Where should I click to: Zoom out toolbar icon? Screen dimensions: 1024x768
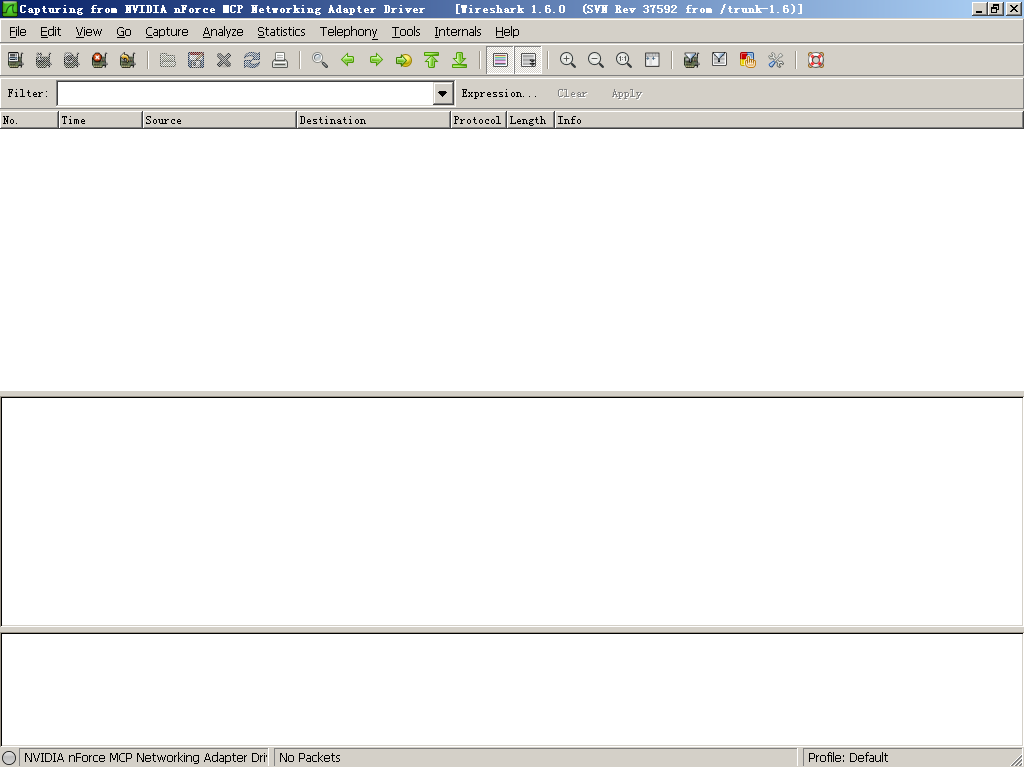click(x=596, y=60)
